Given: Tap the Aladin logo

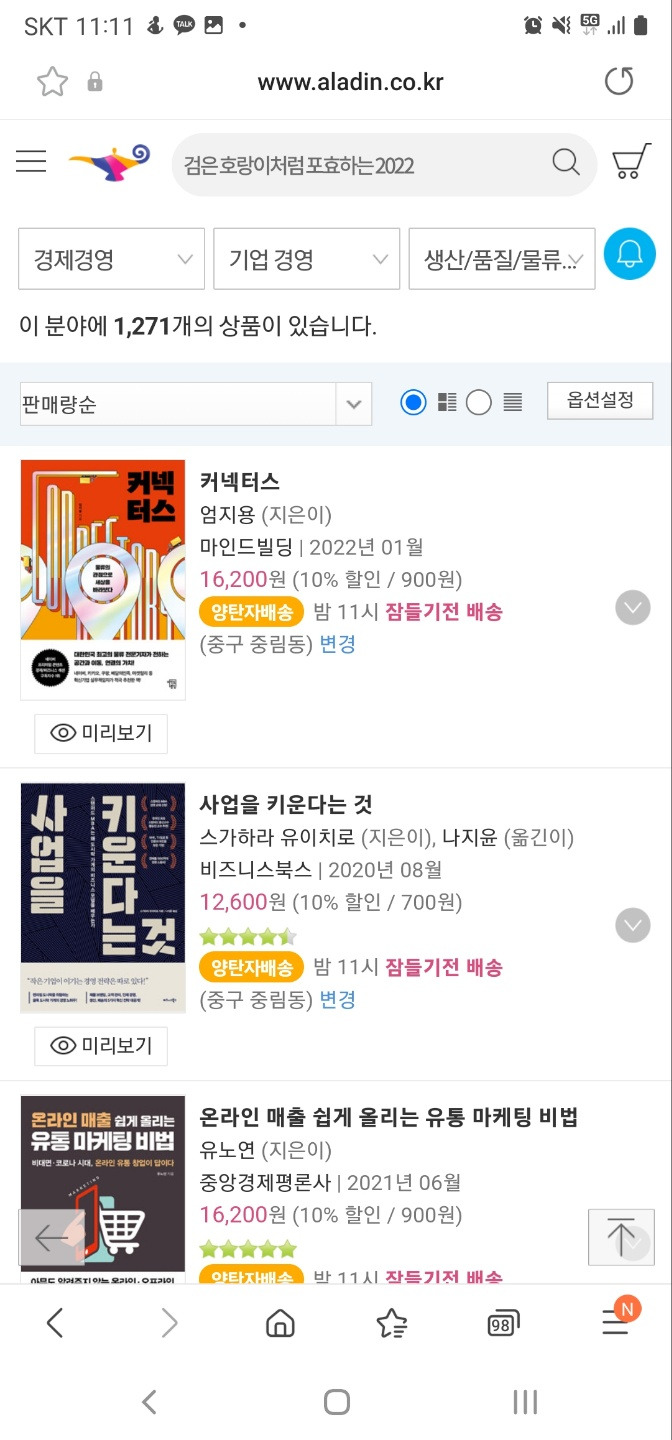Looking at the screenshot, I should [x=110, y=163].
